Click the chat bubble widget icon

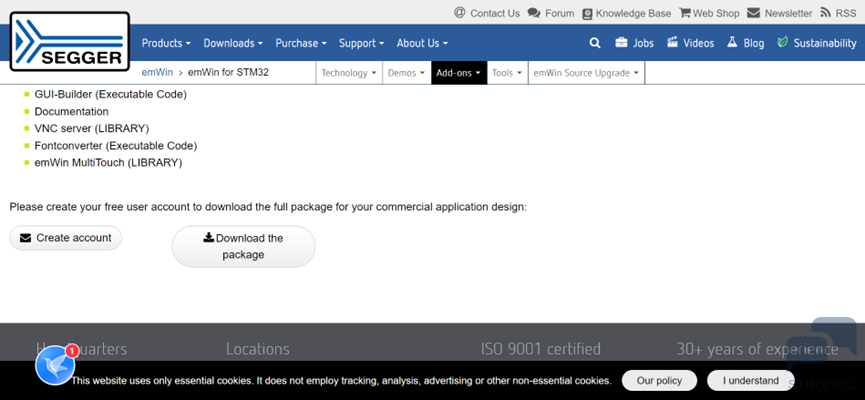click(821, 342)
